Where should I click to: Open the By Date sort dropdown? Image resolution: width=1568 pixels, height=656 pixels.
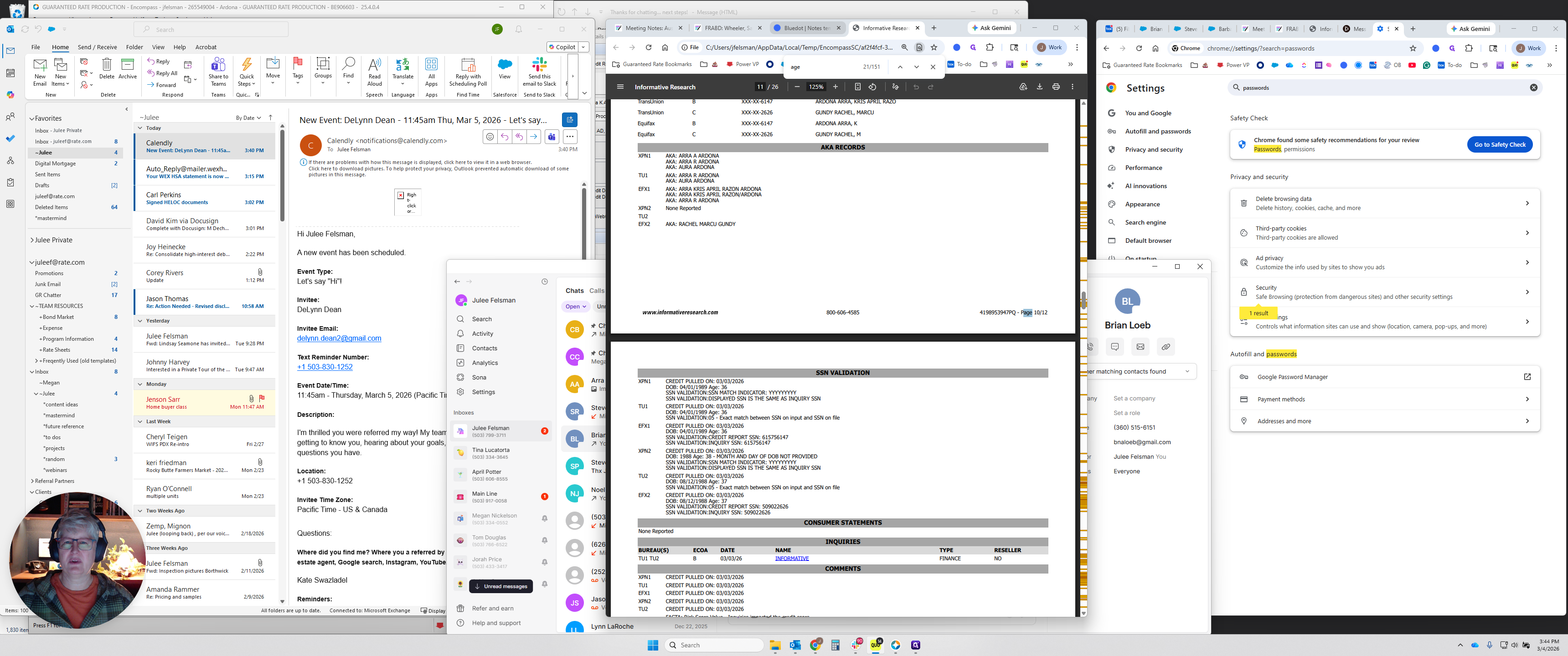tap(248, 118)
